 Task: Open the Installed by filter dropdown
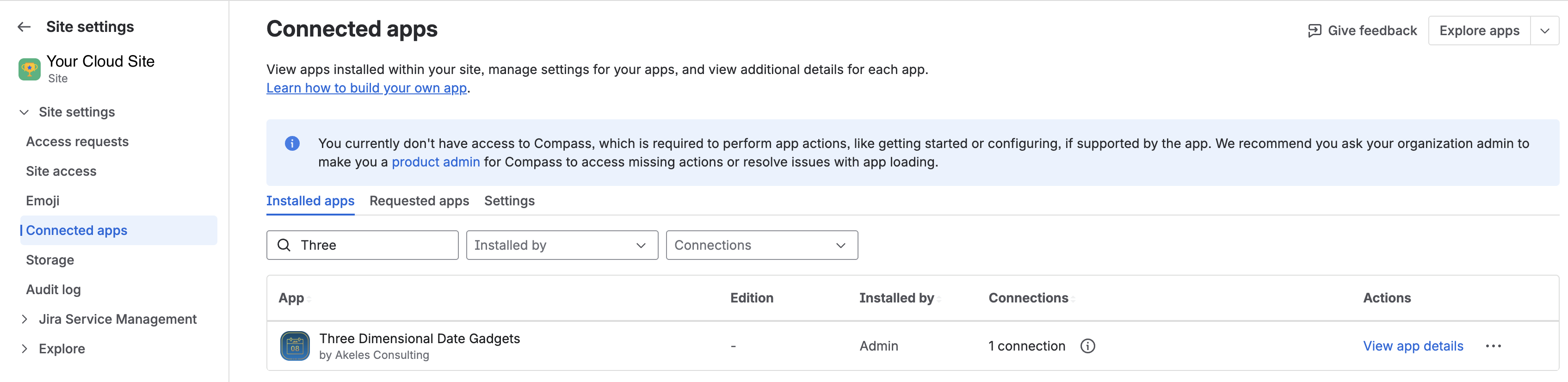coord(561,245)
